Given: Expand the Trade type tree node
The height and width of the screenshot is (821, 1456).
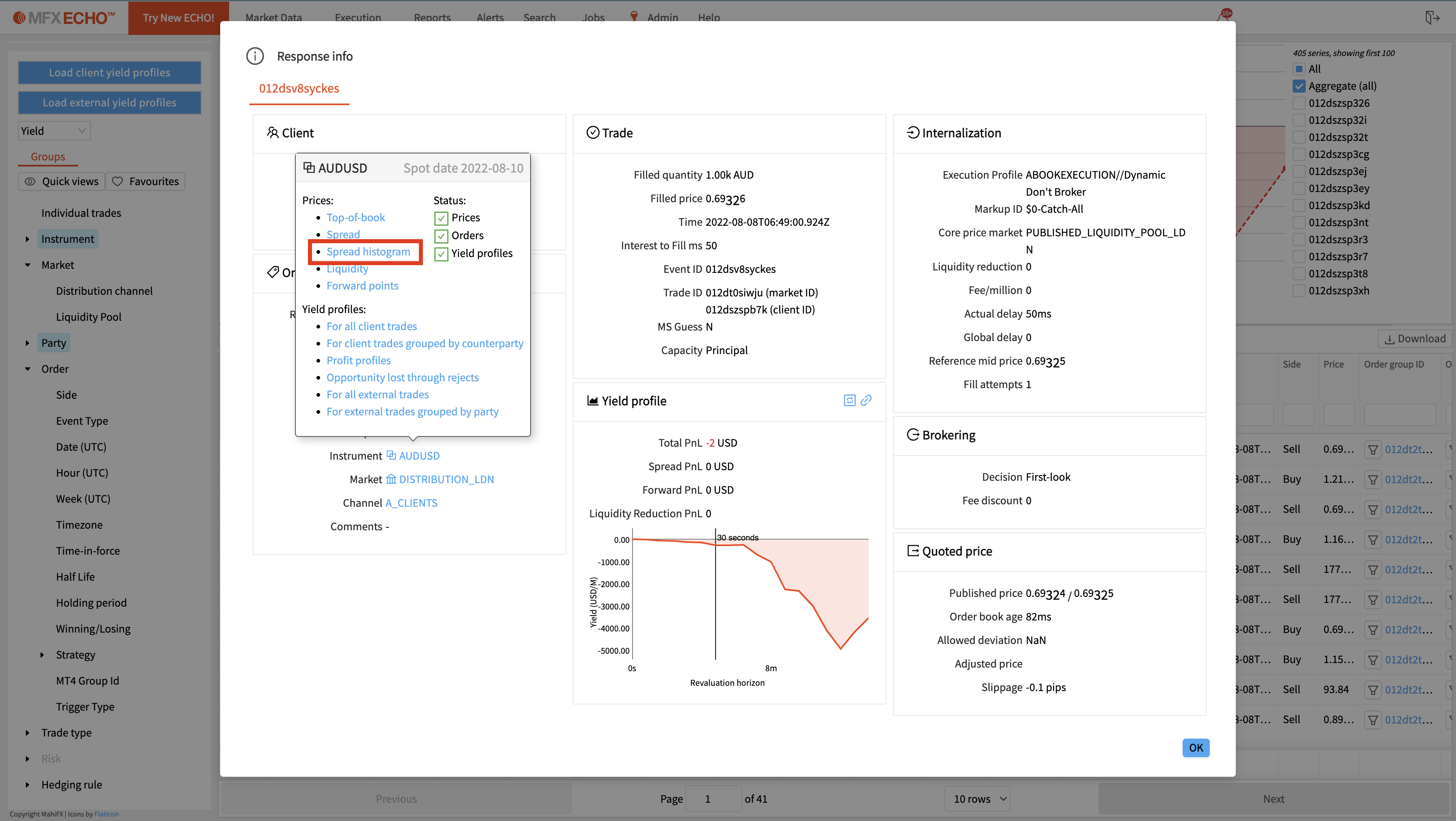Looking at the screenshot, I should click(27, 733).
